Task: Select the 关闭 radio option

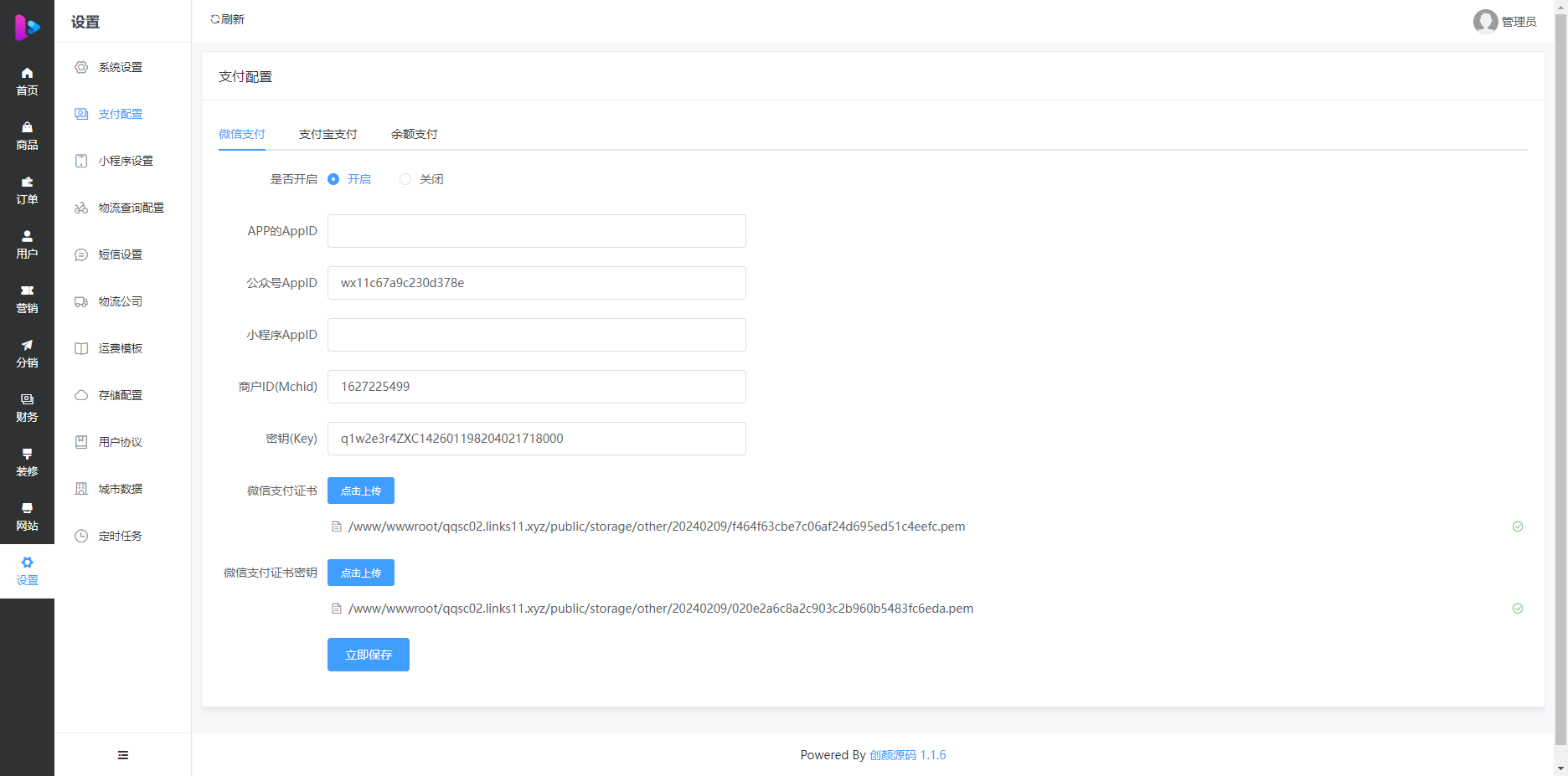Action: (x=405, y=179)
